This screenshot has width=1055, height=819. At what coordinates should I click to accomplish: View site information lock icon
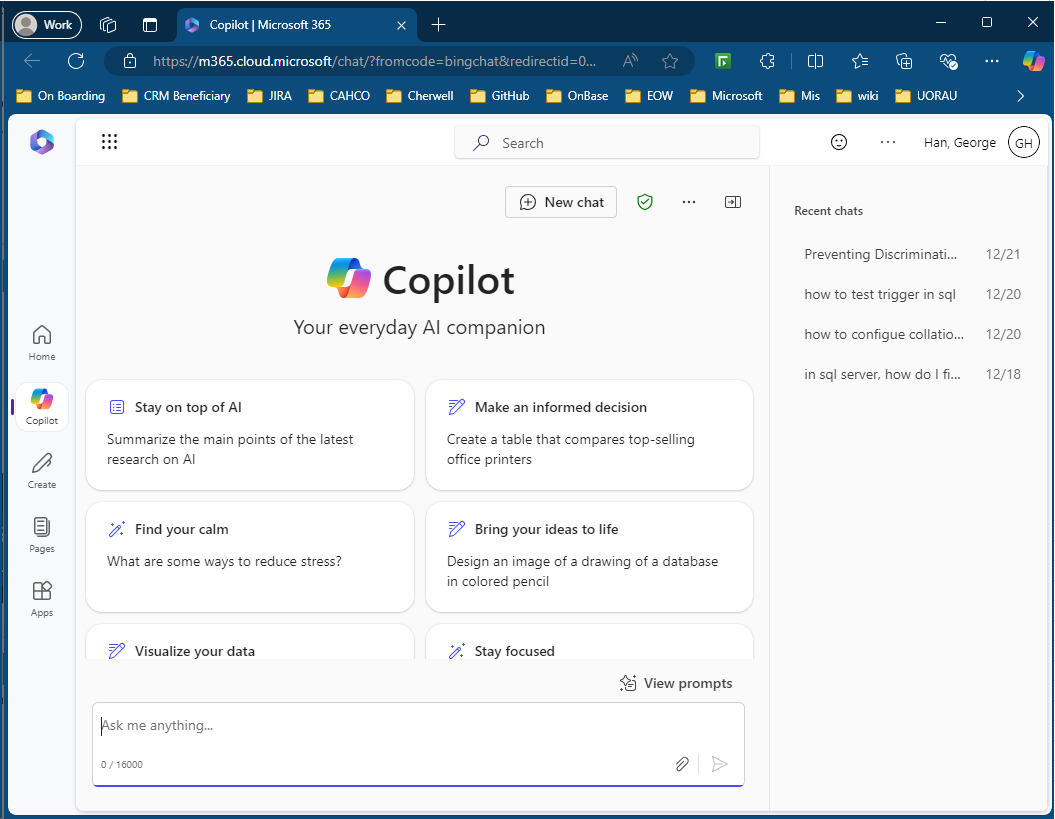(130, 61)
